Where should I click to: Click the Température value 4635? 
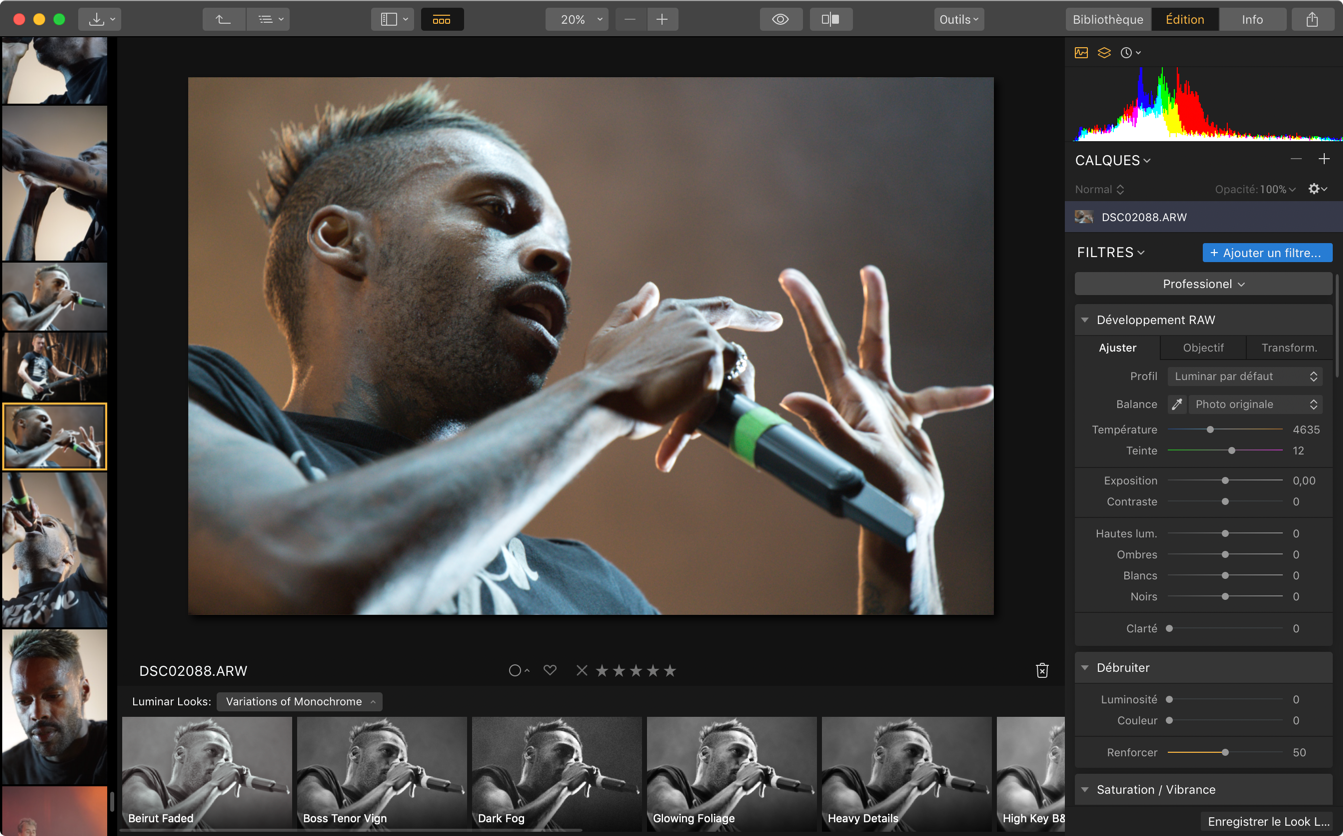pos(1306,429)
